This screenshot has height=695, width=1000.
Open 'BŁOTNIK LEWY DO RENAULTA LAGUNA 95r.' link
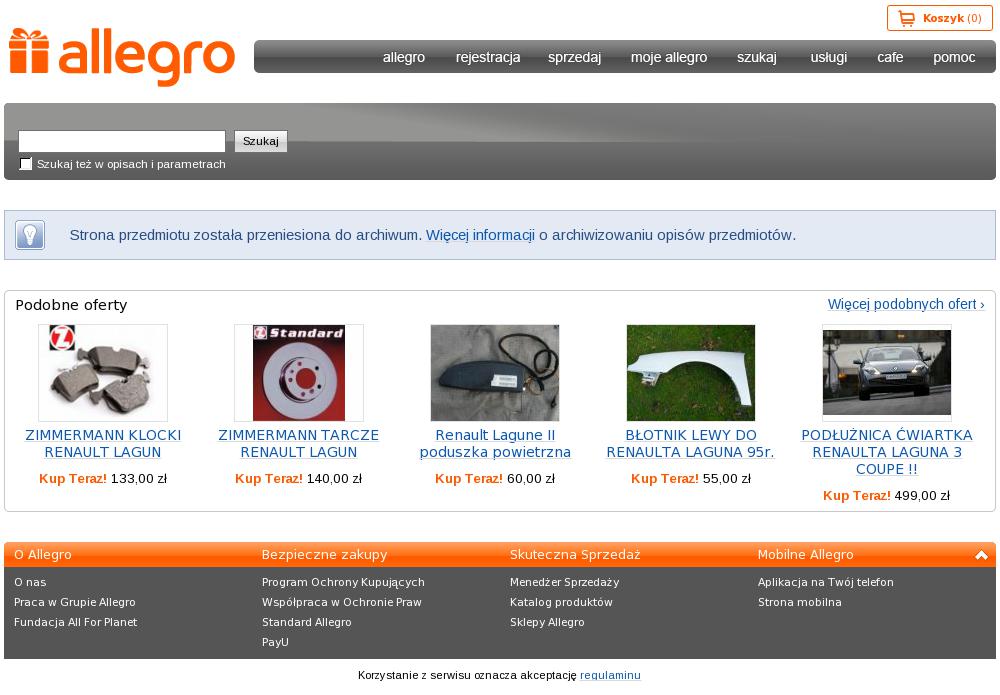point(691,444)
